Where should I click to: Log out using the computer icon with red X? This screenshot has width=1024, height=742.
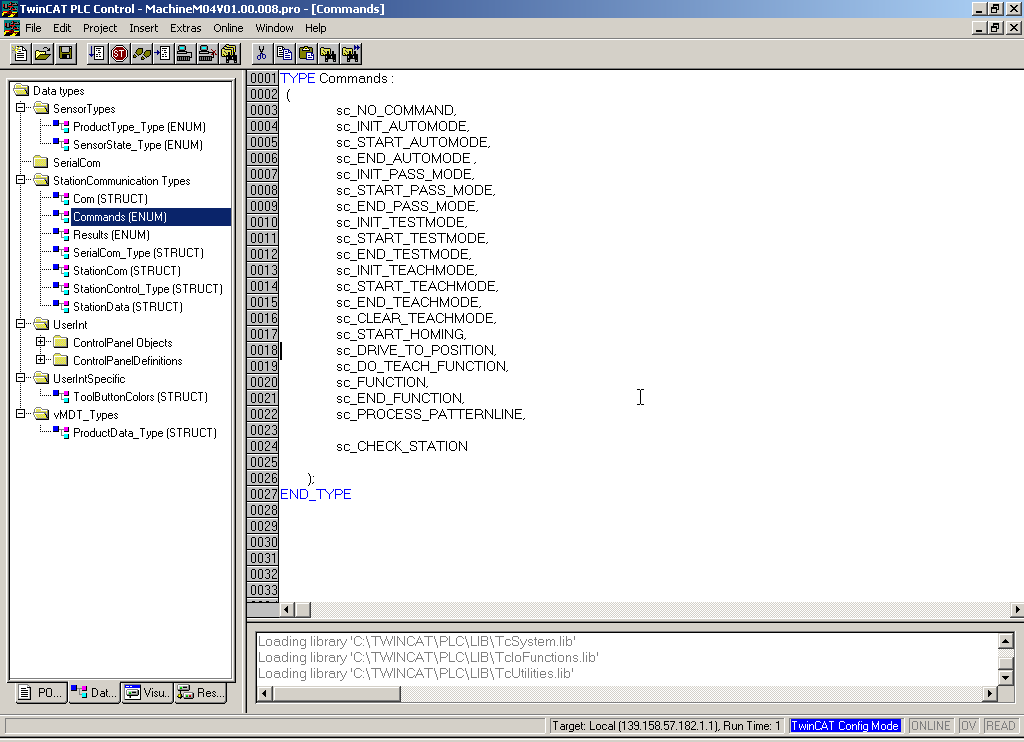[207, 54]
